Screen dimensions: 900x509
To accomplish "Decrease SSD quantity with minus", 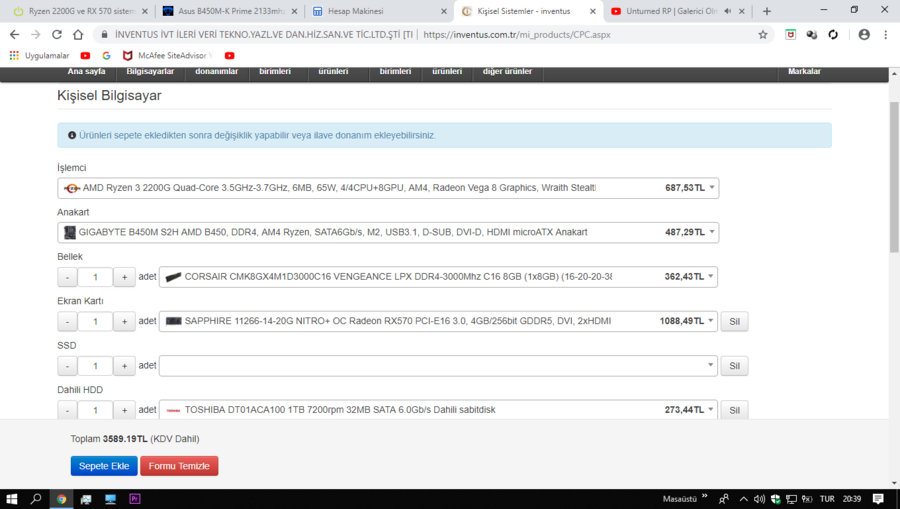I will tap(67, 366).
